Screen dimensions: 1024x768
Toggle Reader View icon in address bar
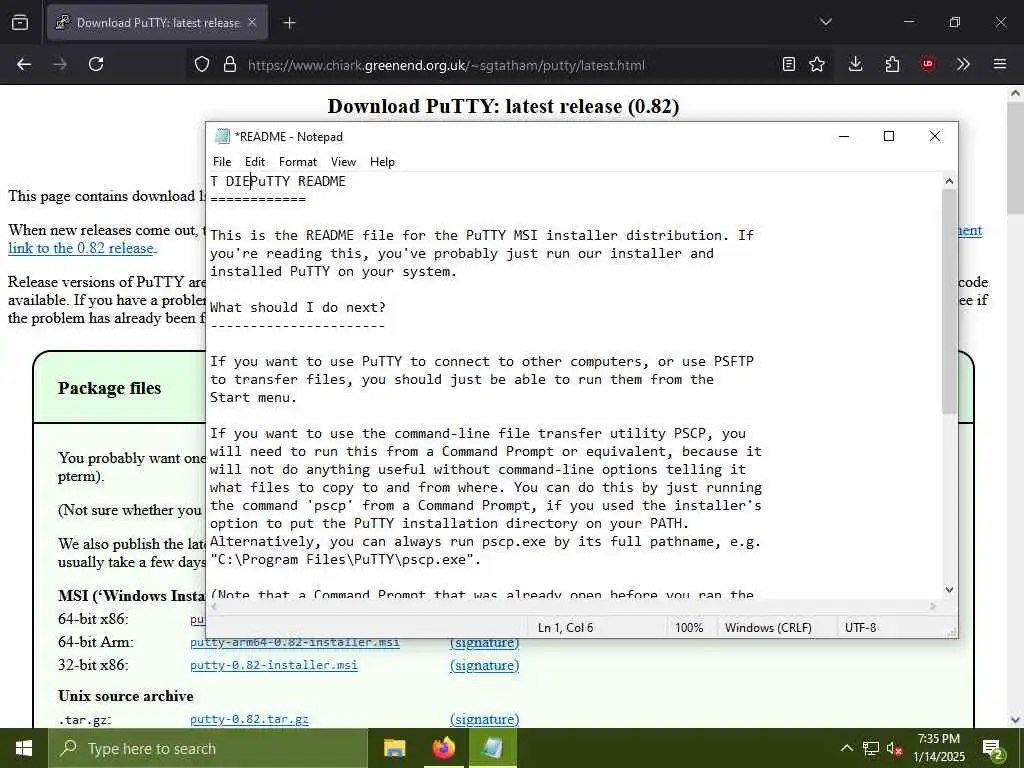[789, 64]
